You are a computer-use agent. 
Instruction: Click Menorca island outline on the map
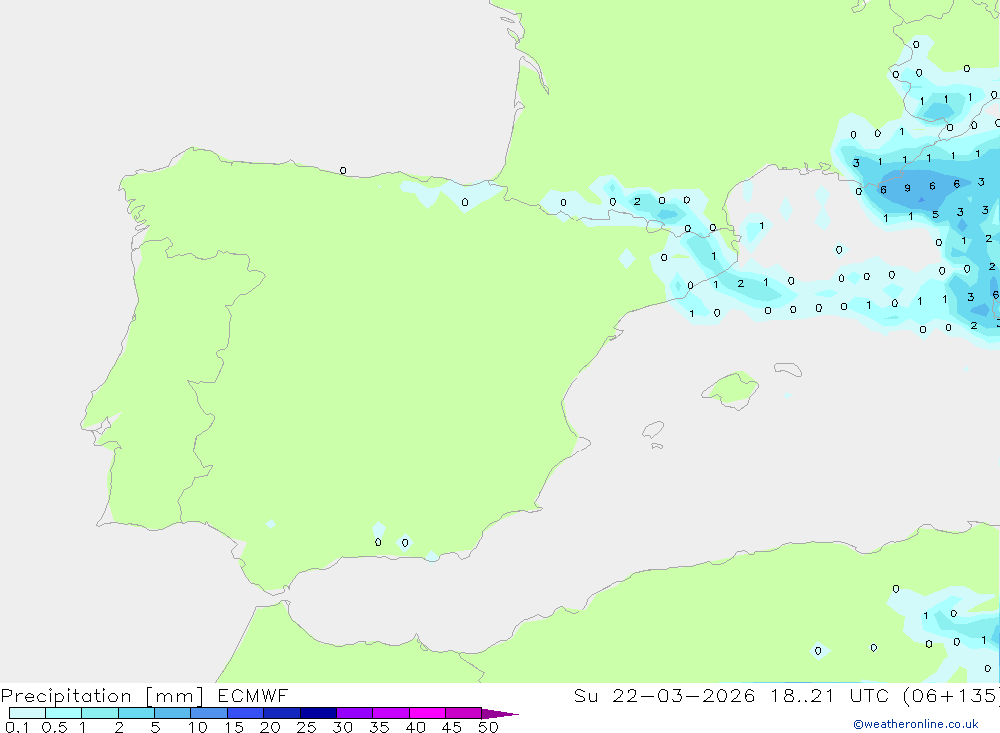click(788, 369)
